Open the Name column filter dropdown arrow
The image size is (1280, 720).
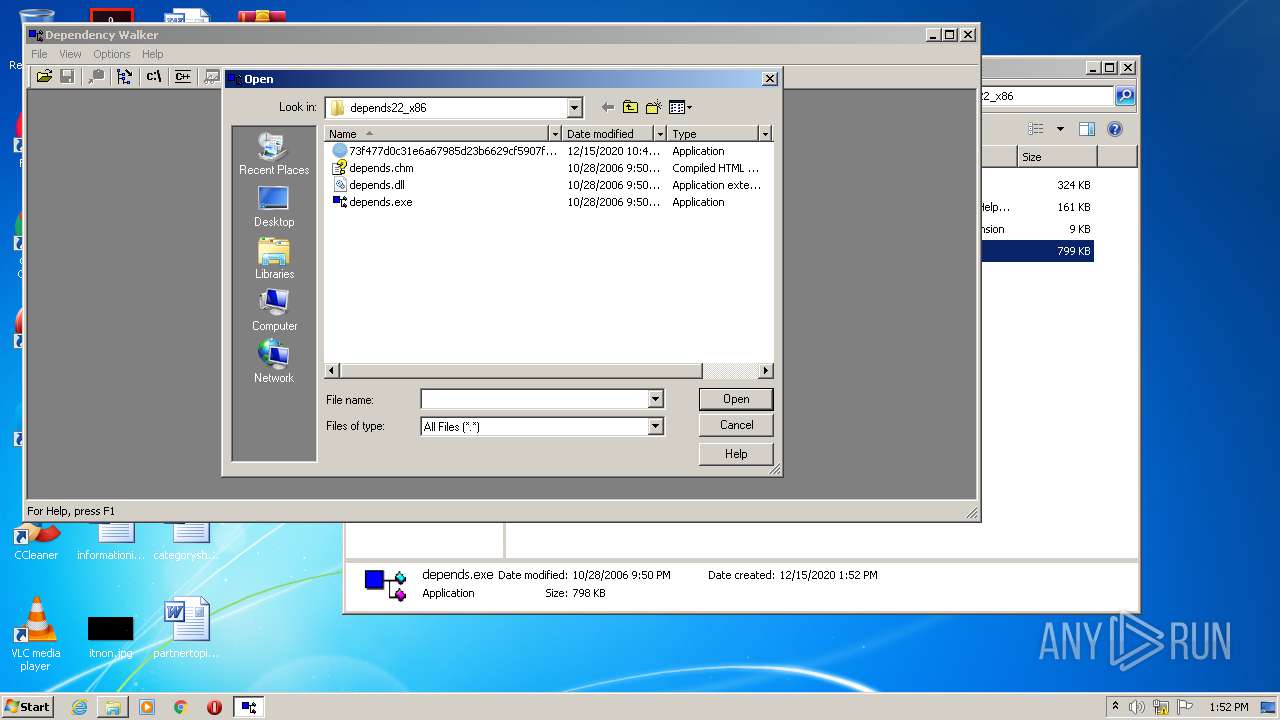[555, 133]
